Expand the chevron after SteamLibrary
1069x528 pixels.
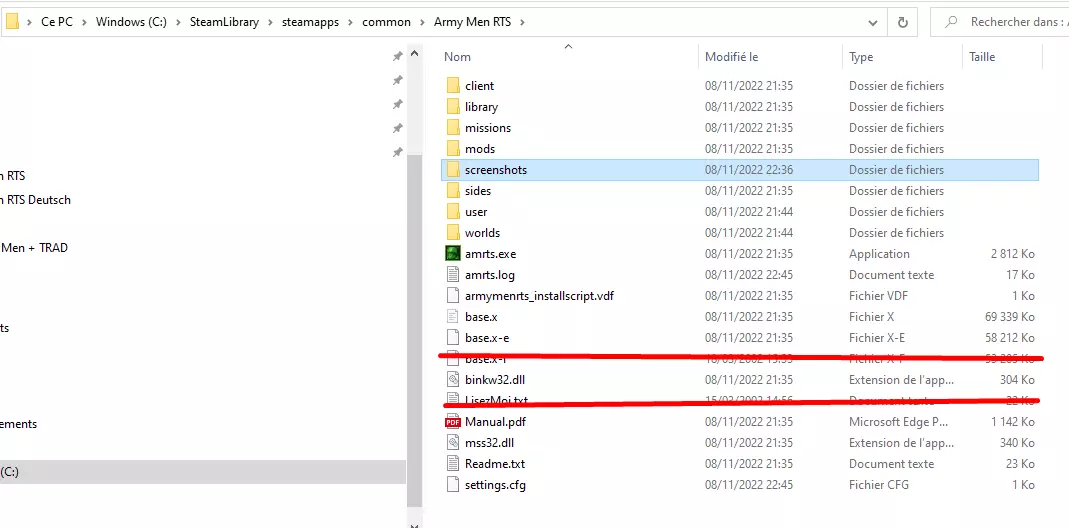(x=271, y=23)
